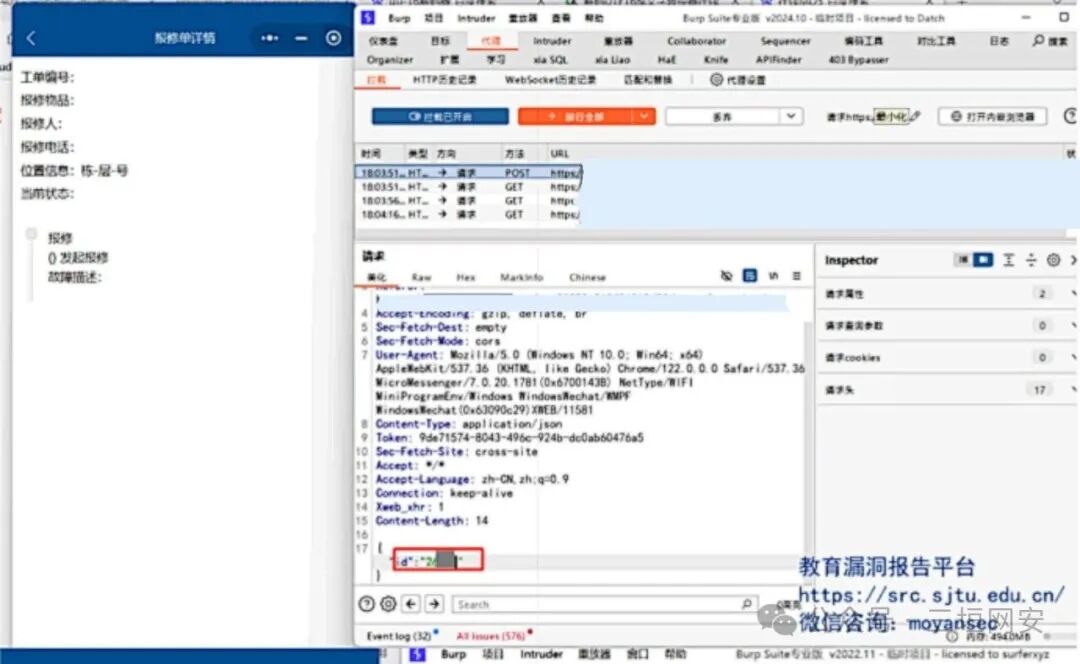Image resolution: width=1080 pixels, height=664 pixels.
Task: Open the three-dots more options menu
Action: [x=269, y=39]
